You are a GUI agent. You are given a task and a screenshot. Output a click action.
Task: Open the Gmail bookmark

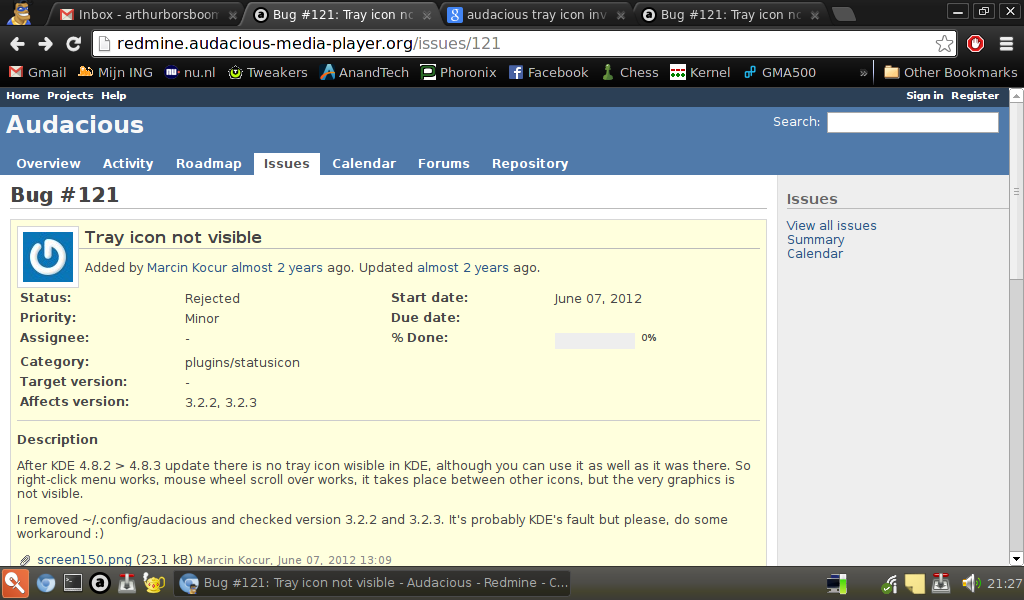37,72
